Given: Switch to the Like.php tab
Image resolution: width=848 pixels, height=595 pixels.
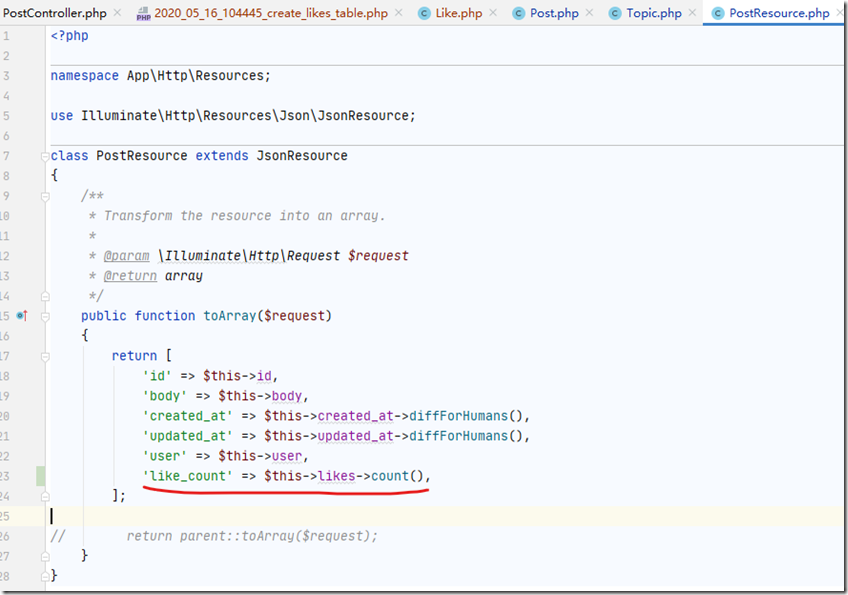Looking at the screenshot, I should (x=459, y=13).
